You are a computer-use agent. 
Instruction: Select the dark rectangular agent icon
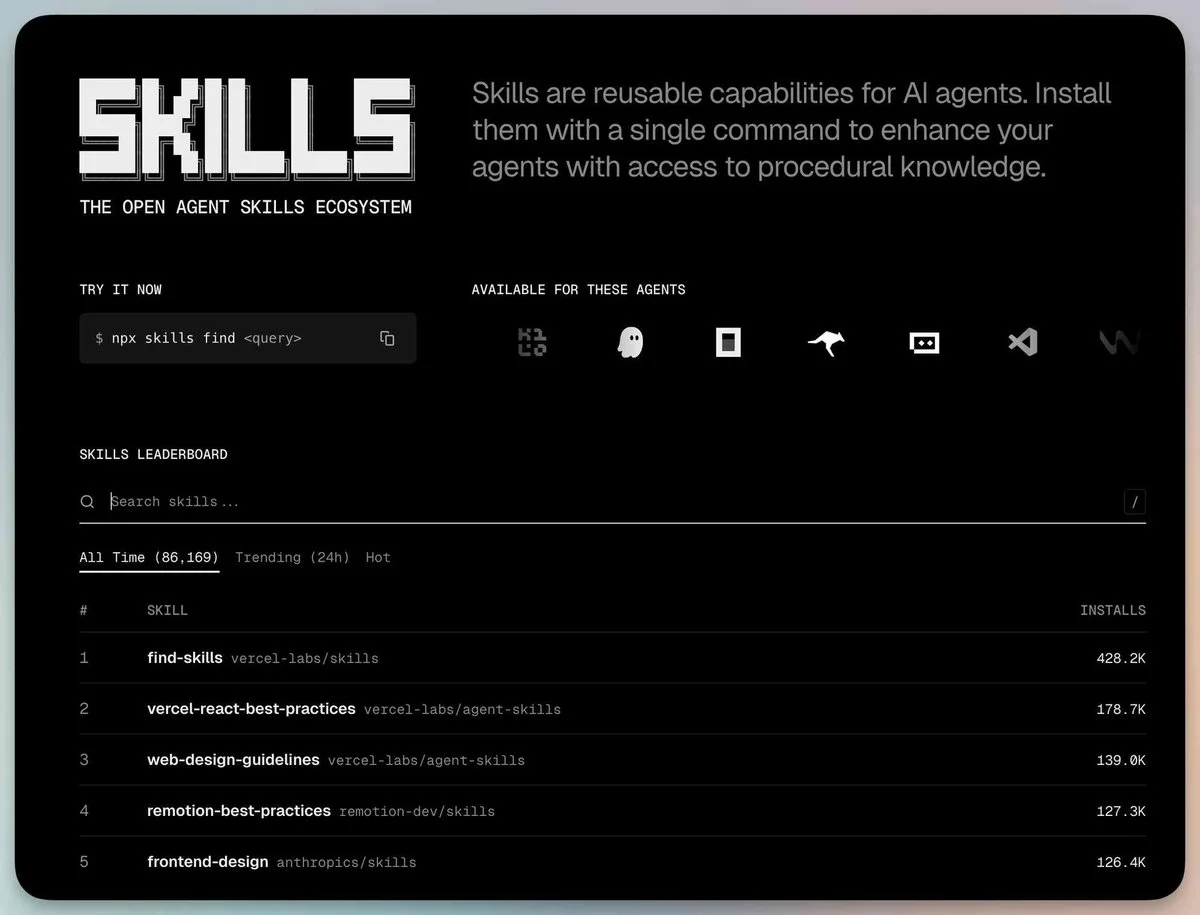point(728,342)
